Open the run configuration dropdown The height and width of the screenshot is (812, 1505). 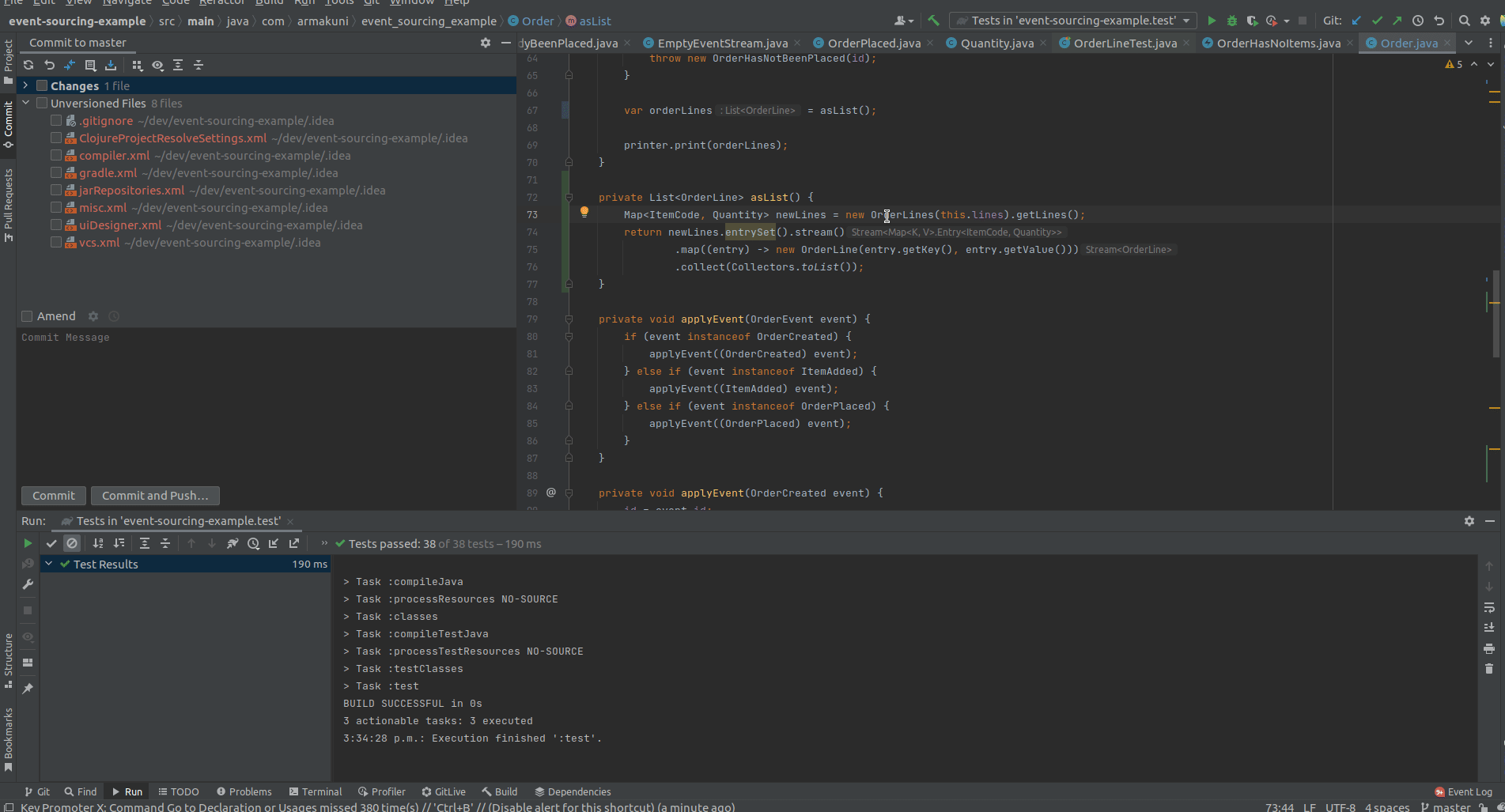(1073, 21)
